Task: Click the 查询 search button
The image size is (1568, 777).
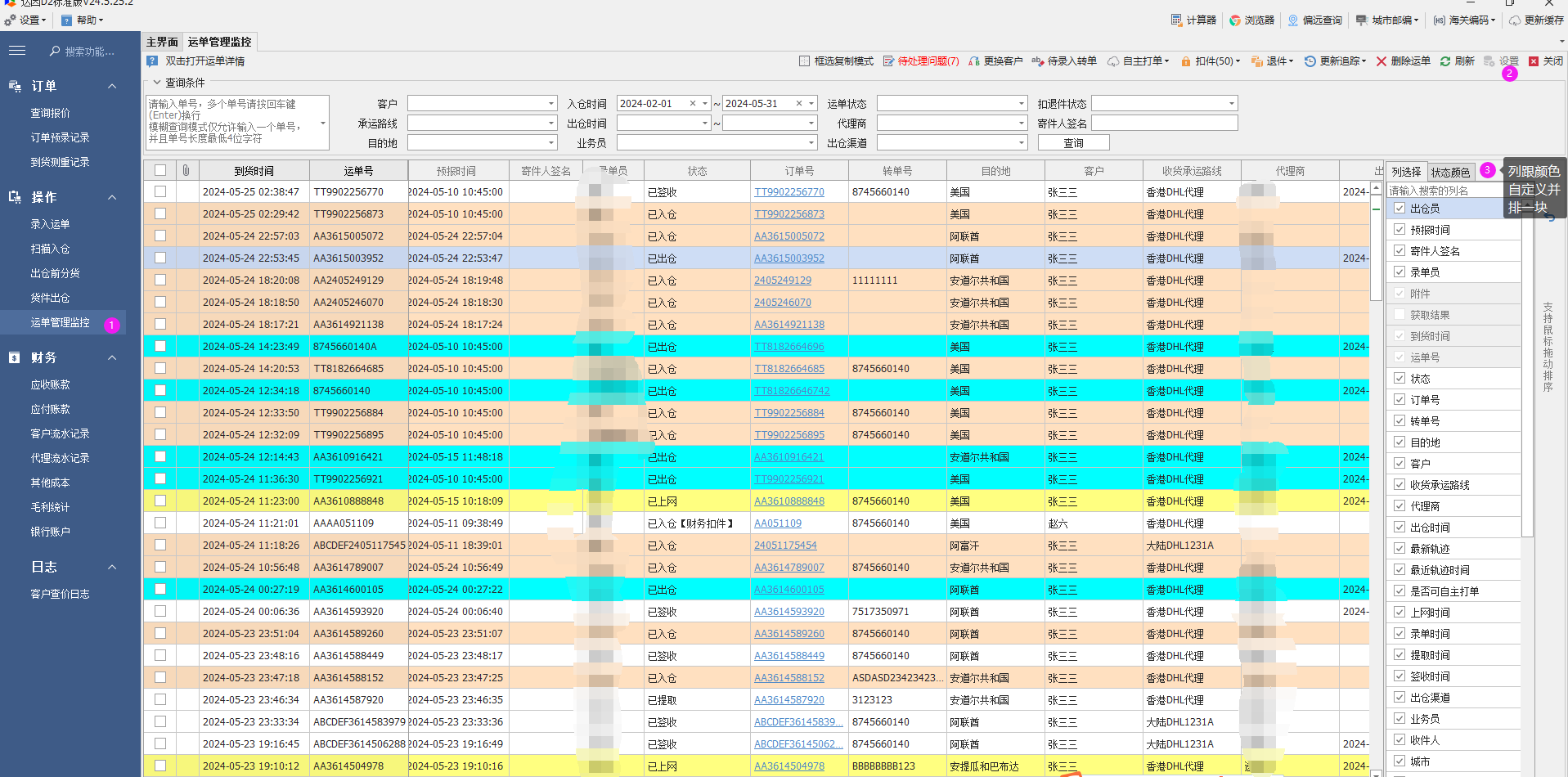Action: (x=1073, y=143)
